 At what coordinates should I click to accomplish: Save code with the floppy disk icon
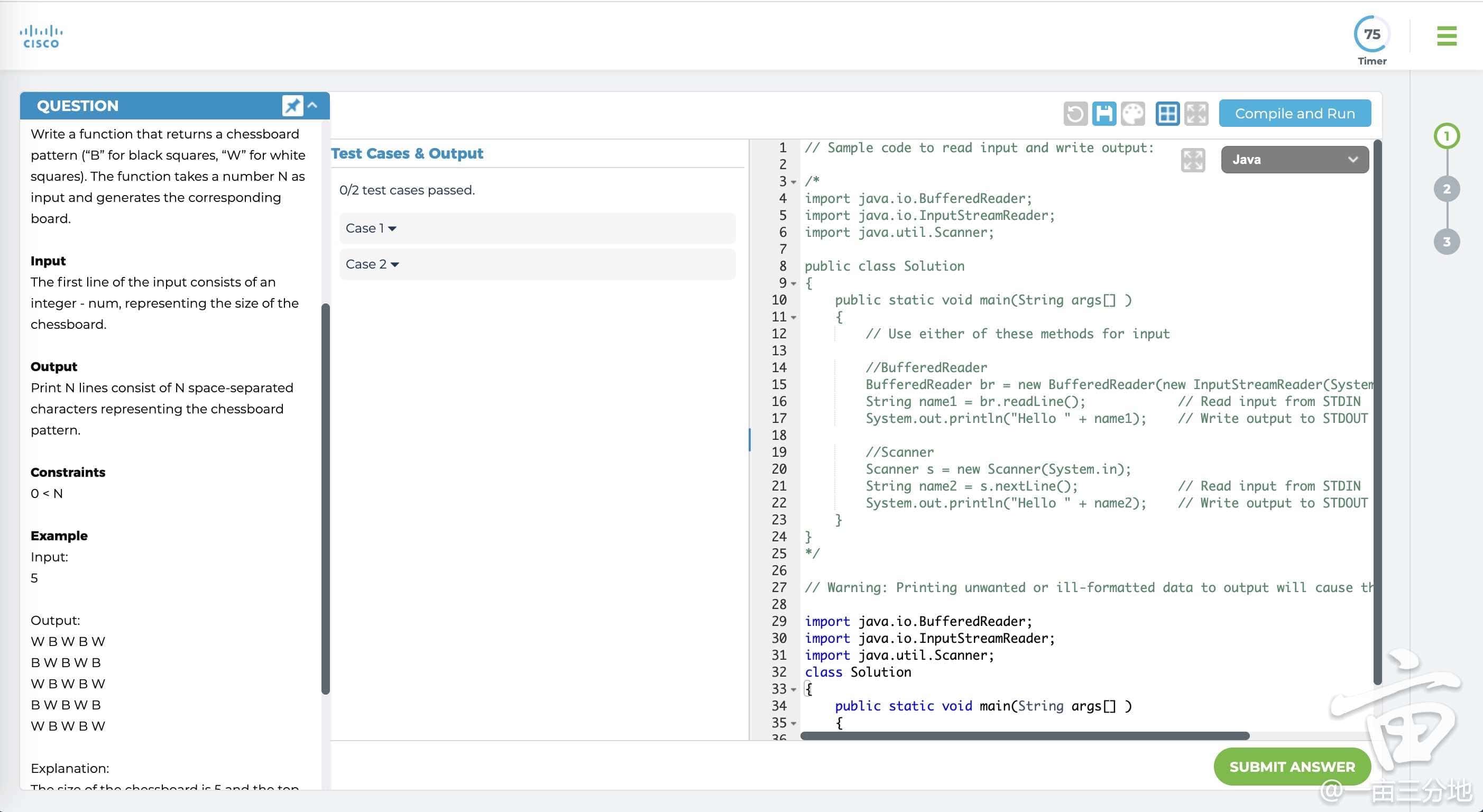[1103, 113]
